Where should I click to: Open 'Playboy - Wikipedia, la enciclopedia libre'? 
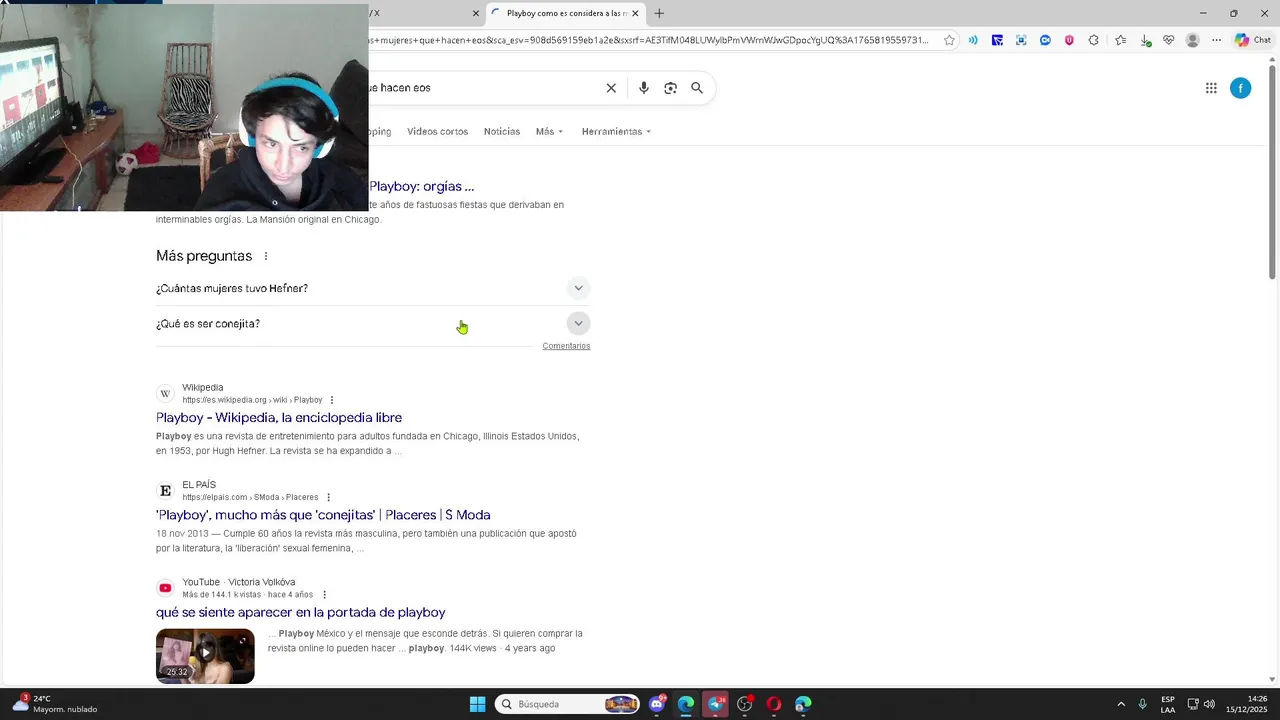(279, 418)
